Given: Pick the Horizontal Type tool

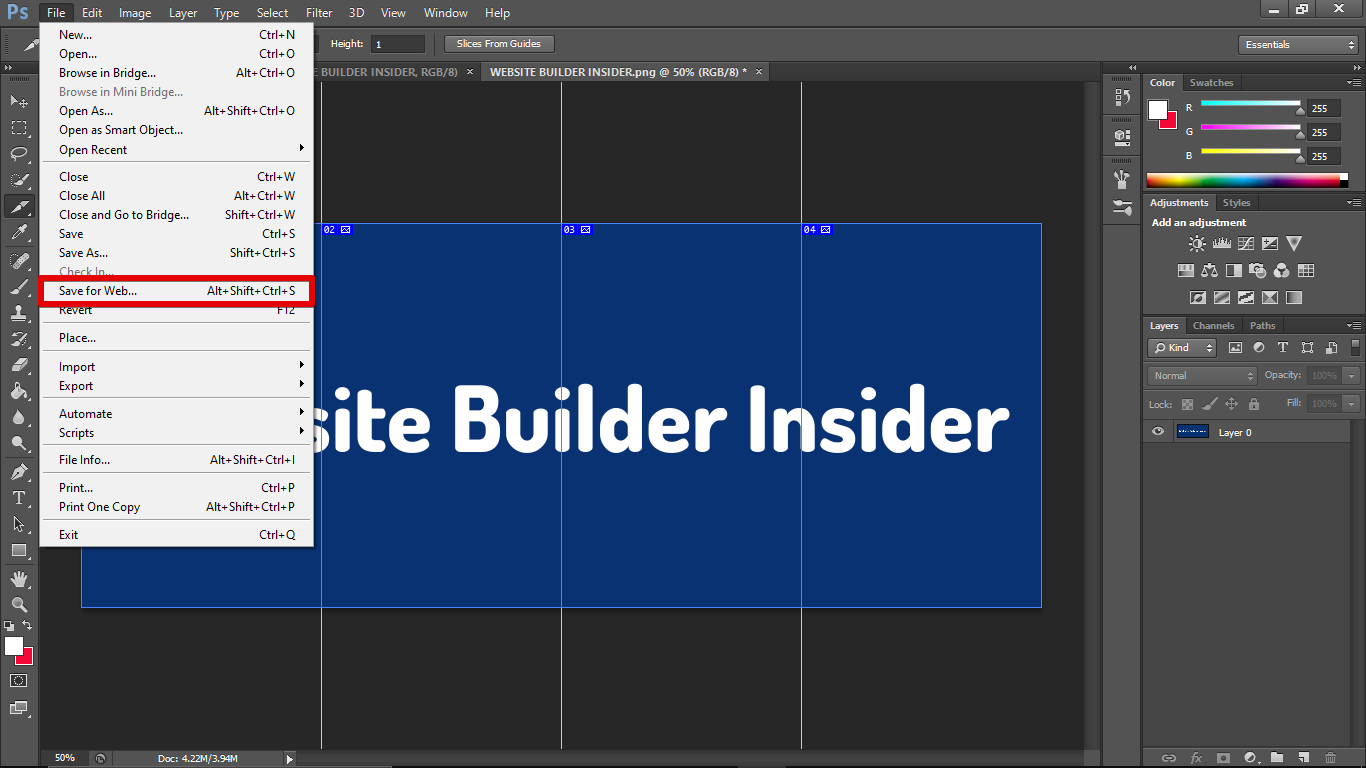Looking at the screenshot, I should point(19,497).
